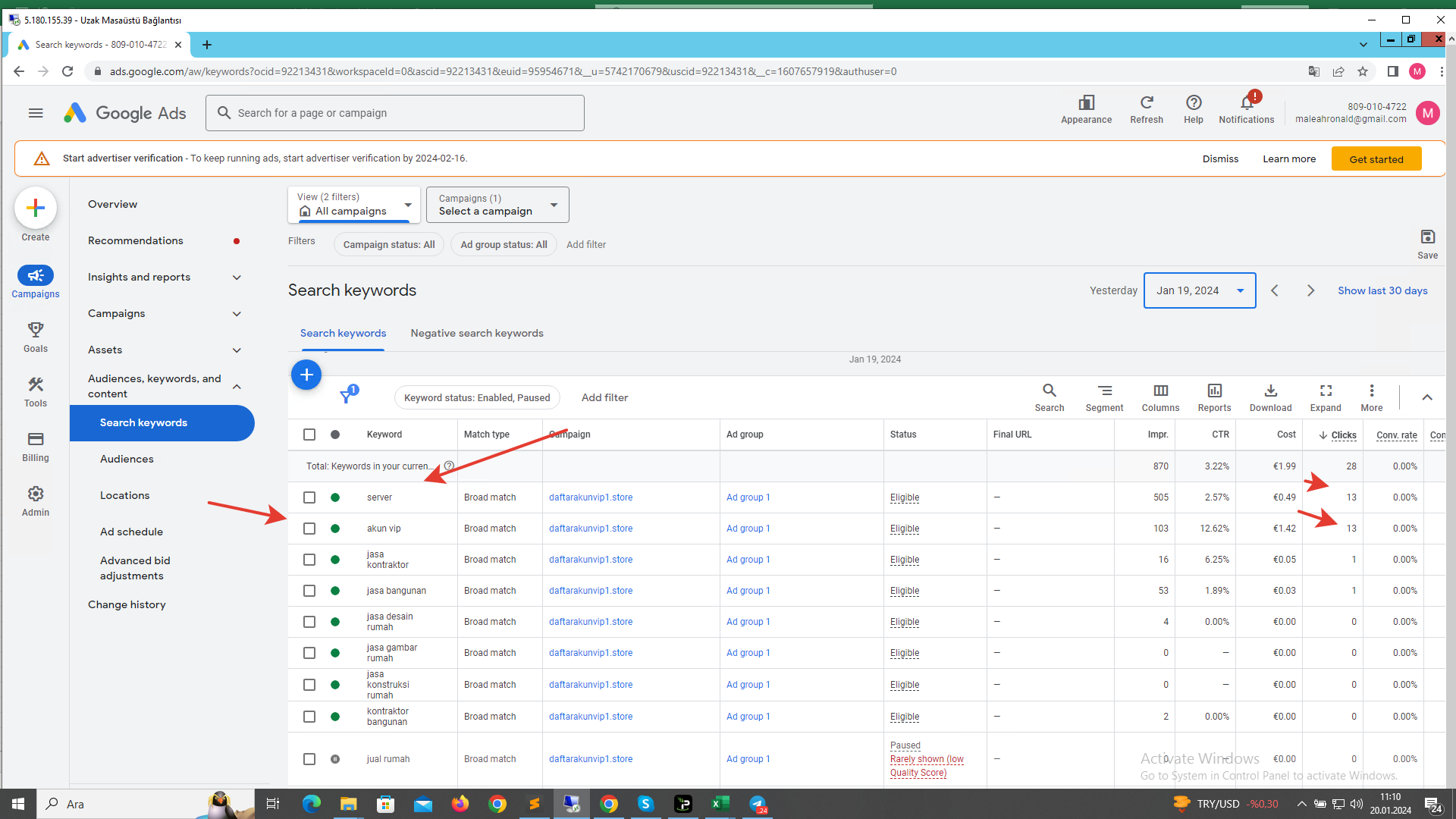Image resolution: width=1456 pixels, height=819 pixels.
Task: Check the kontraktor bangunan row
Action: tap(309, 717)
